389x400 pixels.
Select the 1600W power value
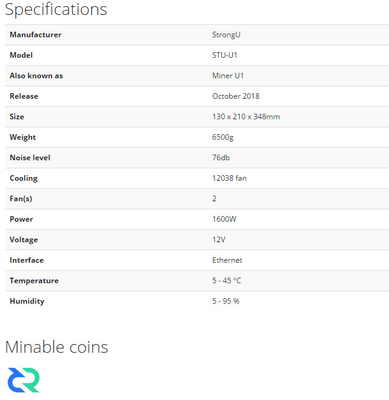pos(224,219)
